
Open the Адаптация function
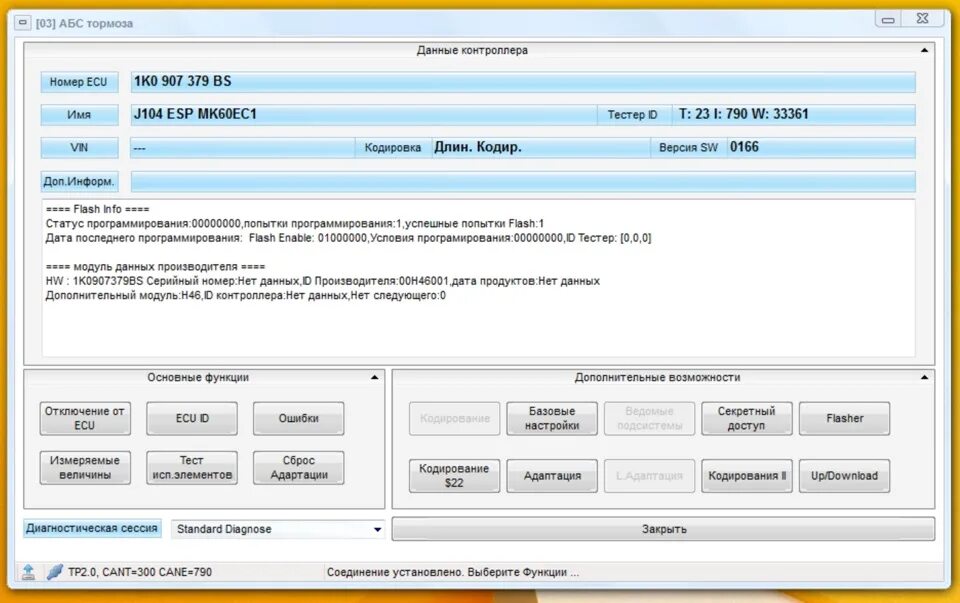[x=552, y=476]
